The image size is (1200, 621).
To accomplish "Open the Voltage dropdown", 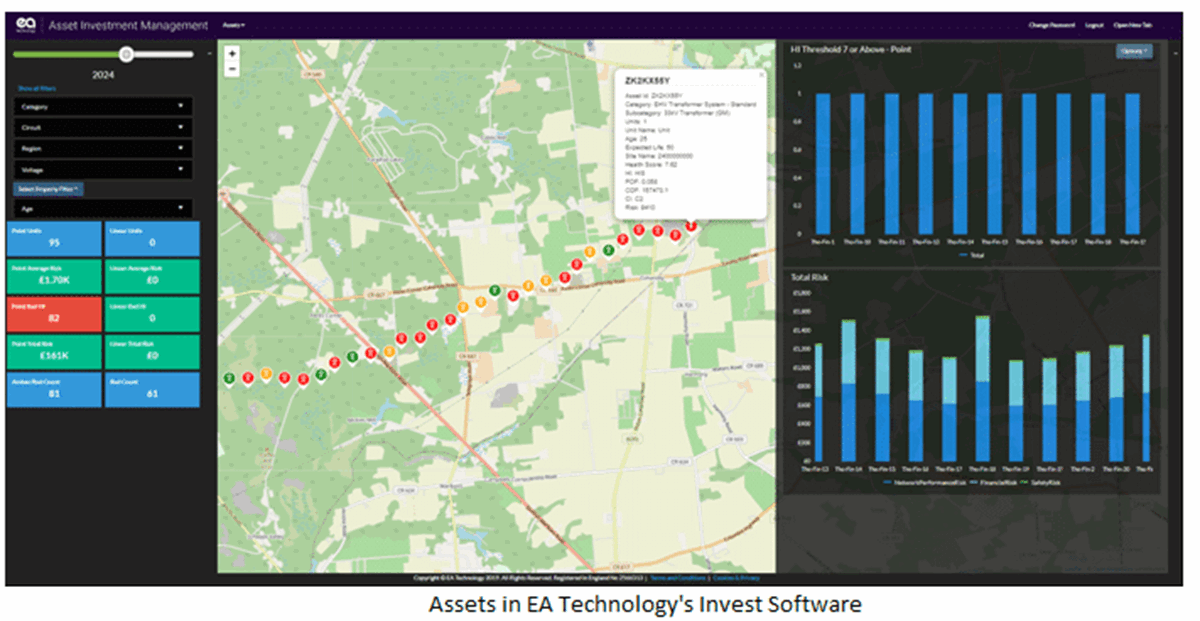I will (103, 171).
